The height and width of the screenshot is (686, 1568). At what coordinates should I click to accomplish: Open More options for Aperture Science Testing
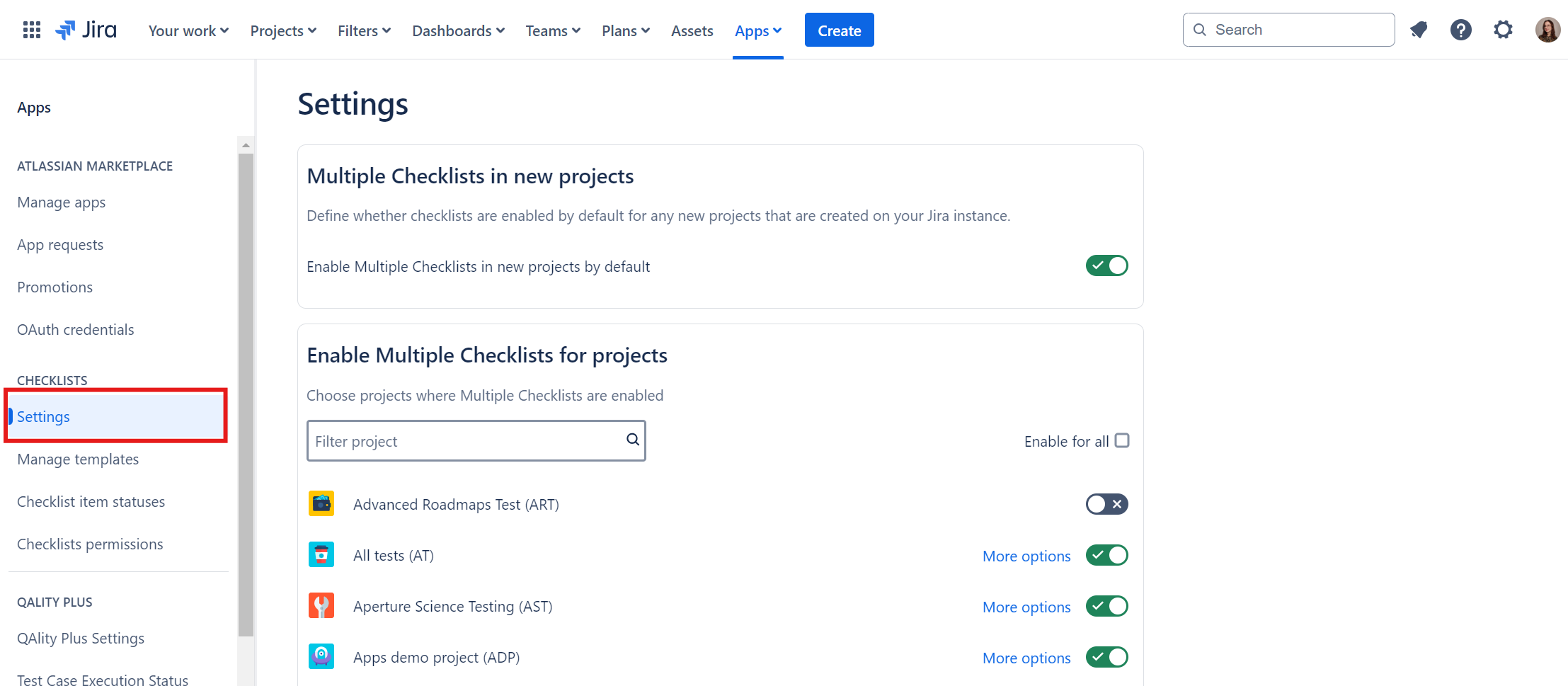1026,607
